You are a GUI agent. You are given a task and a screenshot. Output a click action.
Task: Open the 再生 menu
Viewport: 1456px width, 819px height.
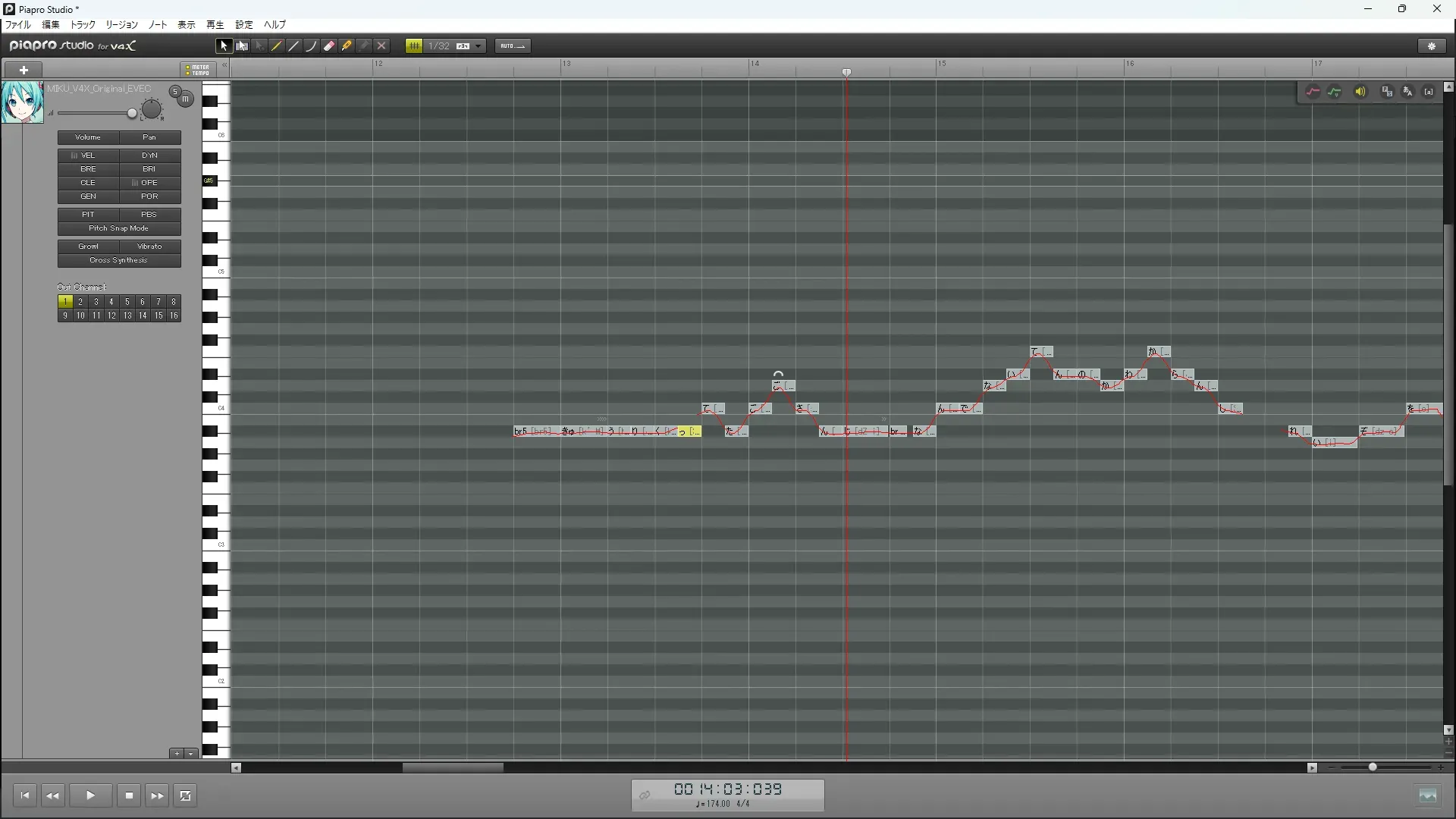pos(215,25)
